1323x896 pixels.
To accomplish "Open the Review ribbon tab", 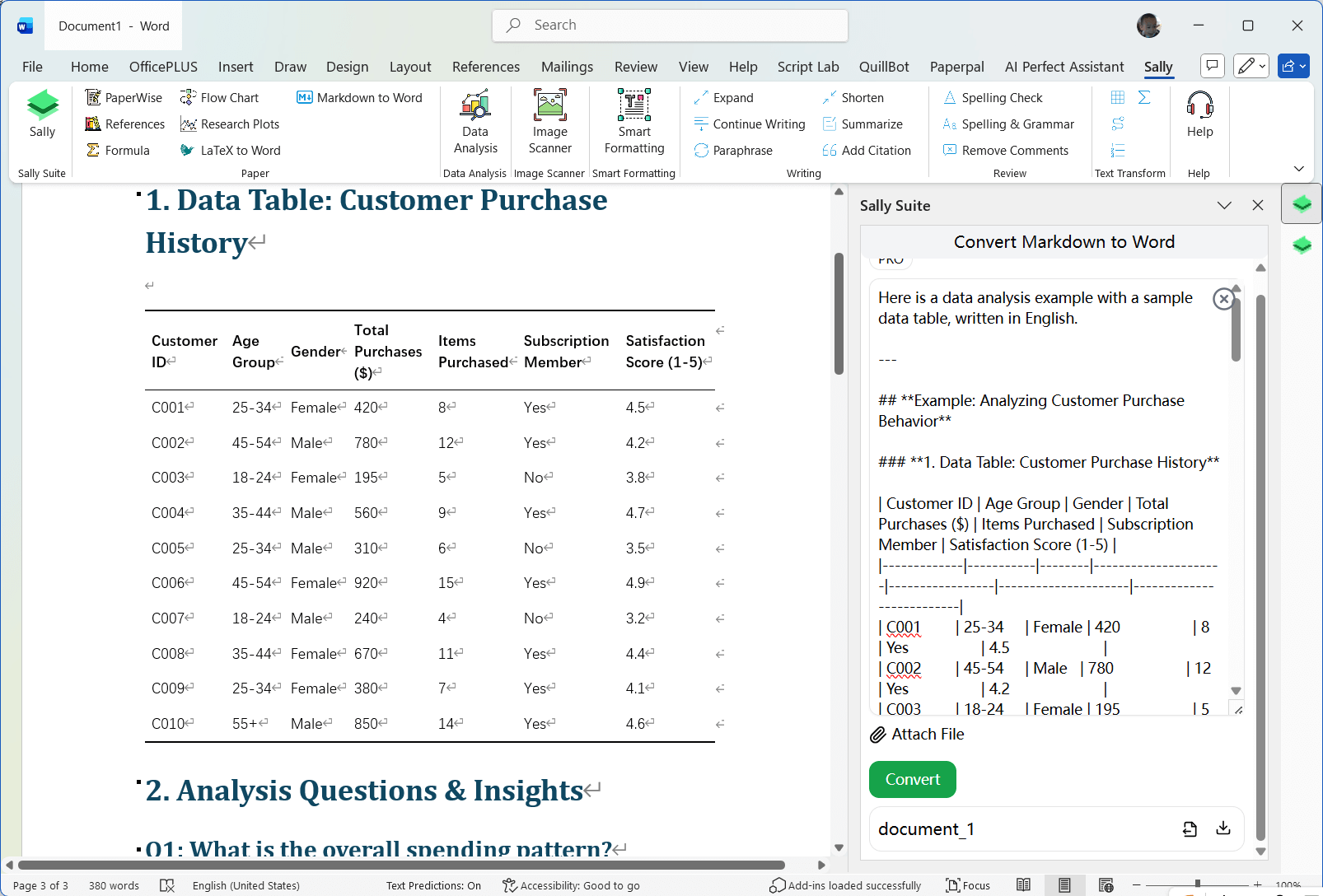I will pyautogui.click(x=635, y=67).
